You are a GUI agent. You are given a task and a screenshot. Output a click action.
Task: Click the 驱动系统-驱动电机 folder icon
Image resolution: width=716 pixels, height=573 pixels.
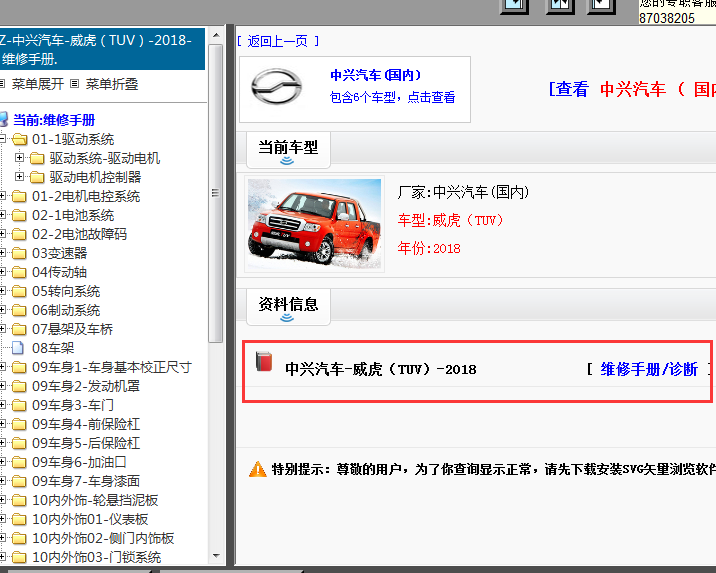37,158
